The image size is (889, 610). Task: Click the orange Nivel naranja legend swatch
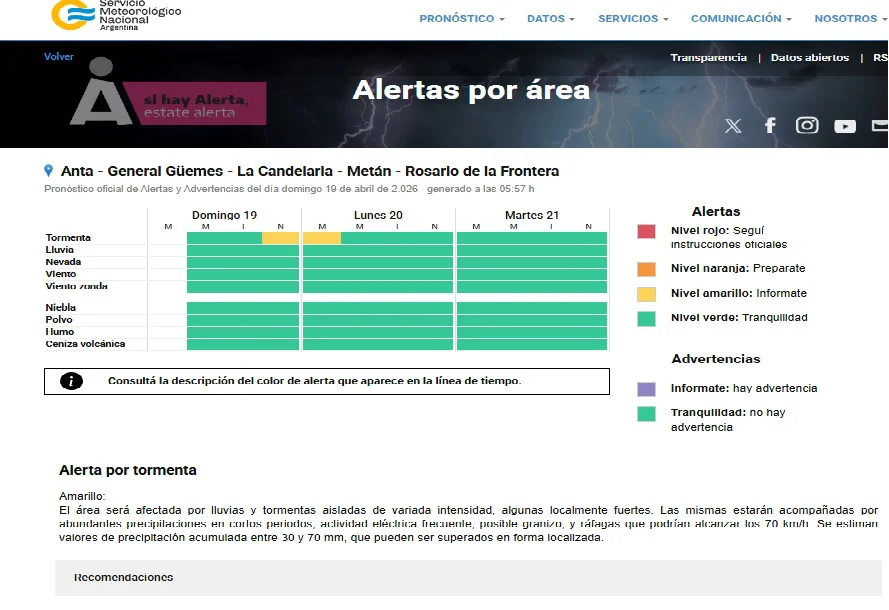point(646,269)
